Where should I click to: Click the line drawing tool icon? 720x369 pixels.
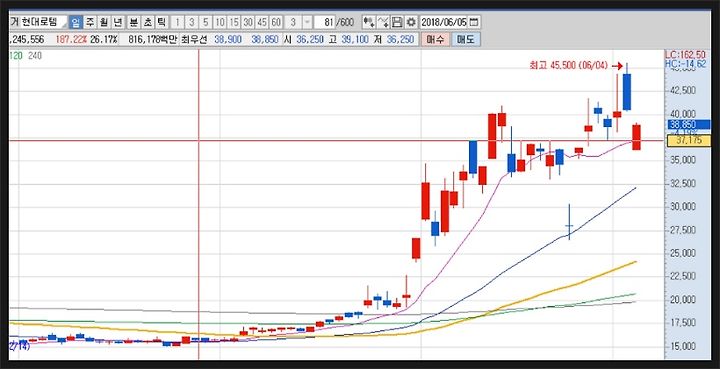(383, 22)
